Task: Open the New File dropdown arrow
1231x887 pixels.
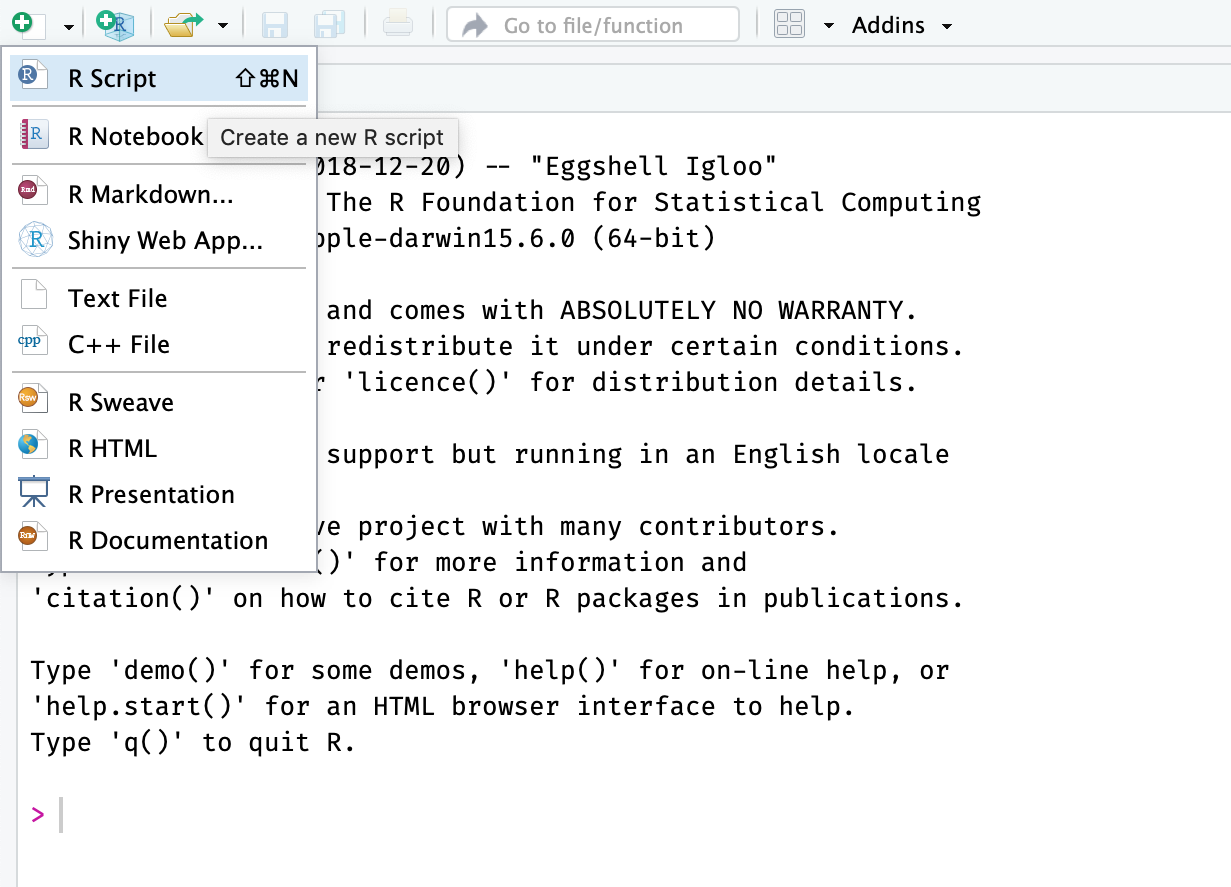Action: pyautogui.click(x=68, y=26)
